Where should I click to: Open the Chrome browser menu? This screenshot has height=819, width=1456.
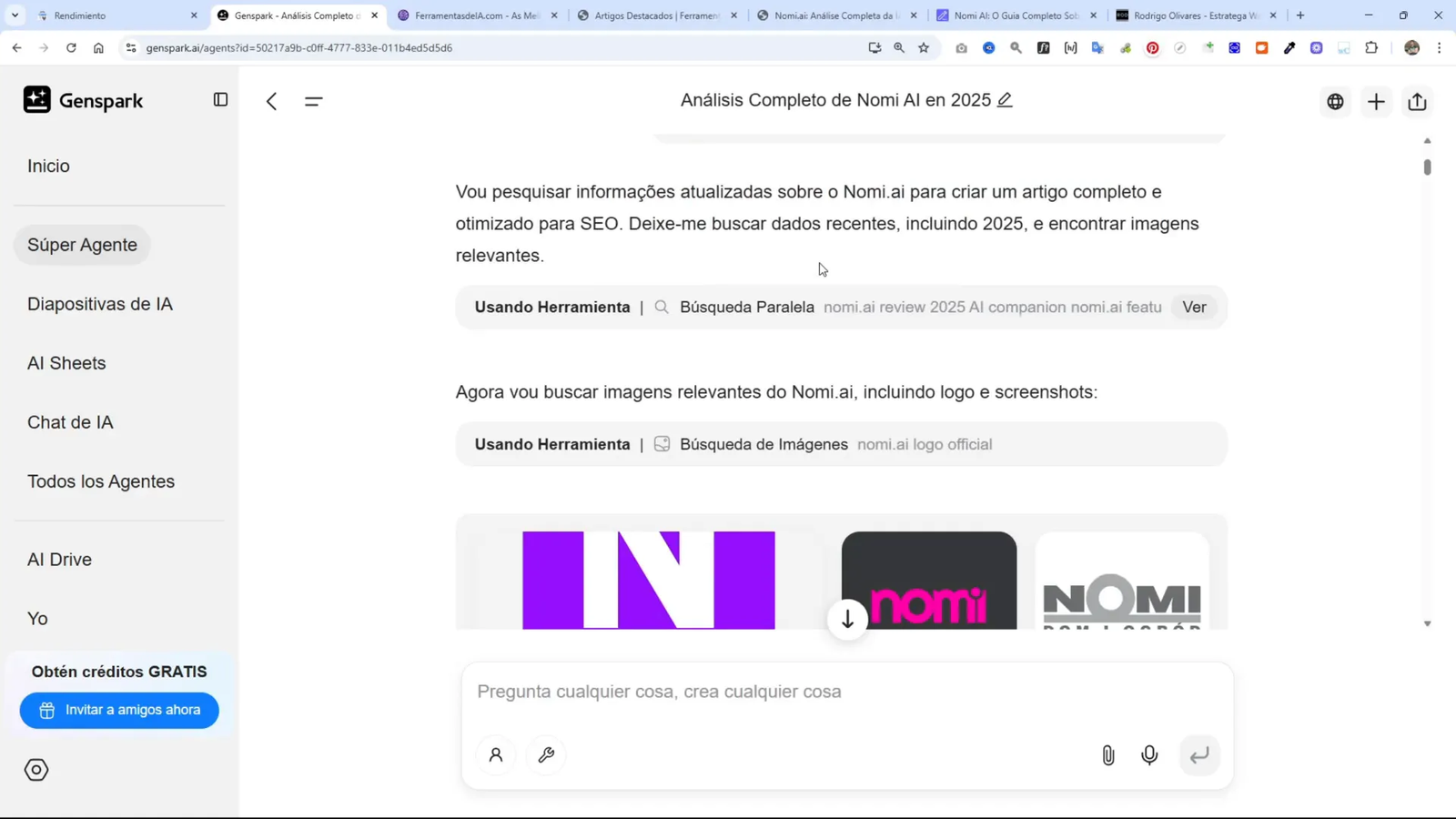tap(1439, 47)
